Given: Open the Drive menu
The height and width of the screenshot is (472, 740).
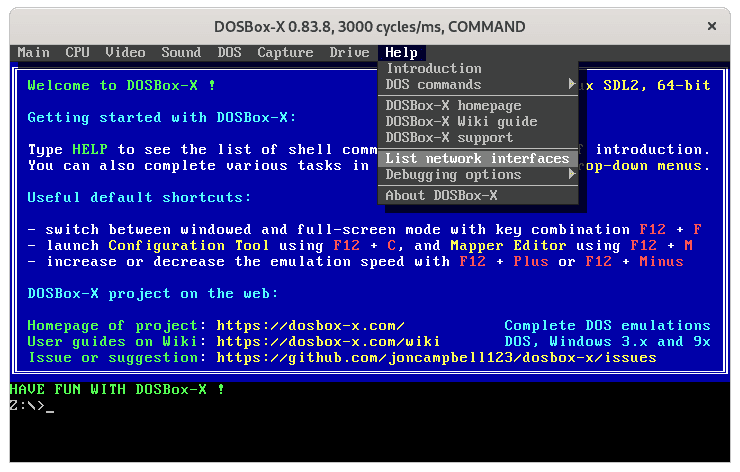Looking at the screenshot, I should pyautogui.click(x=349, y=52).
